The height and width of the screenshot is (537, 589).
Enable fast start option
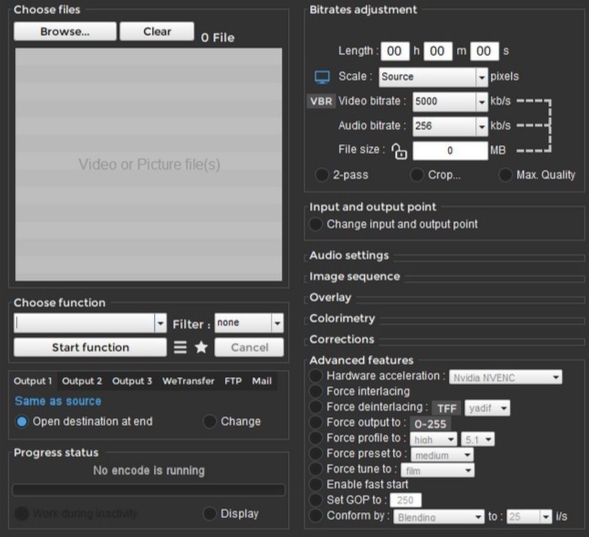315,484
